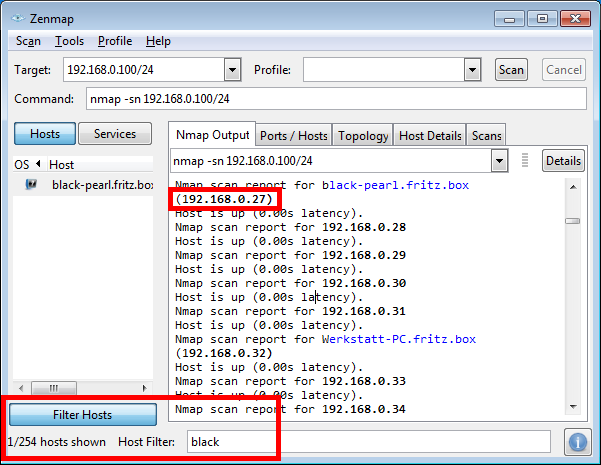This screenshot has height=465, width=601.
Task: Click the 192.168.0.34 address in output
Action: 364,409
